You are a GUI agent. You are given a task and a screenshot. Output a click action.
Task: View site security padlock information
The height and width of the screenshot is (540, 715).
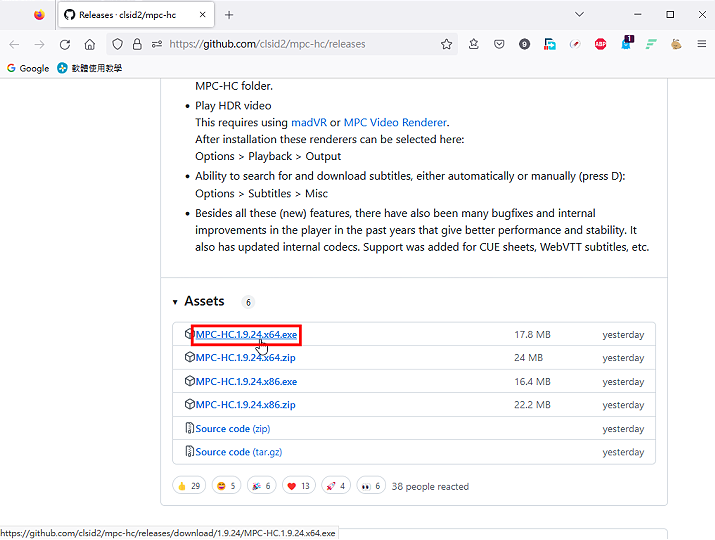tap(137, 44)
